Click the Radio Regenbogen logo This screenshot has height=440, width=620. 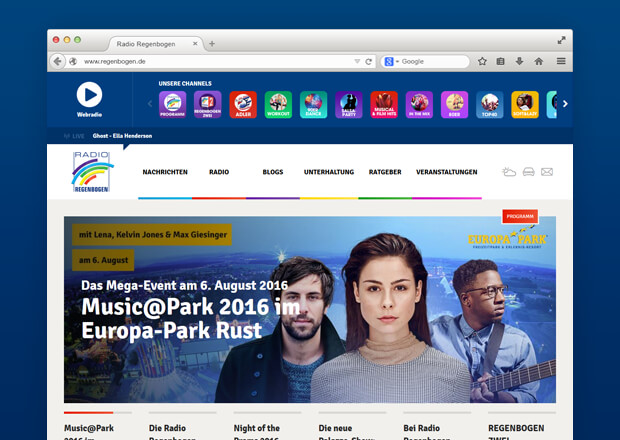click(x=92, y=172)
